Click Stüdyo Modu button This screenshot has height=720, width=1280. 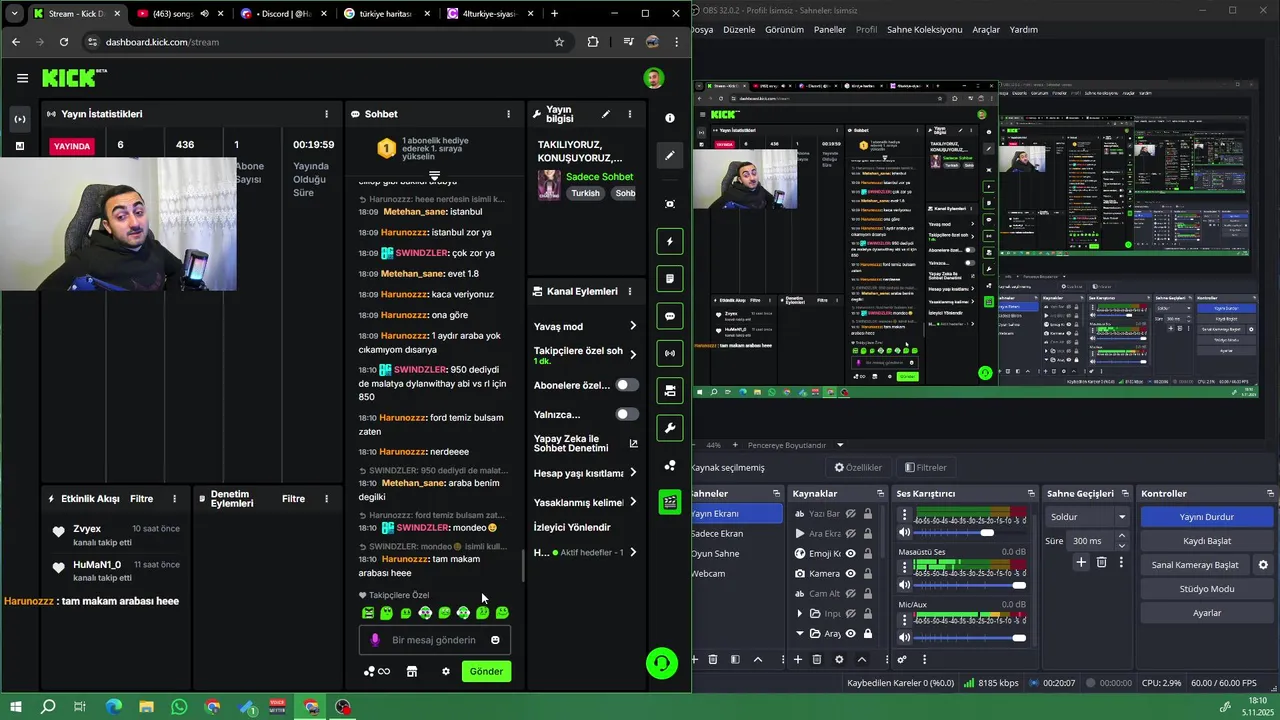click(x=1206, y=589)
